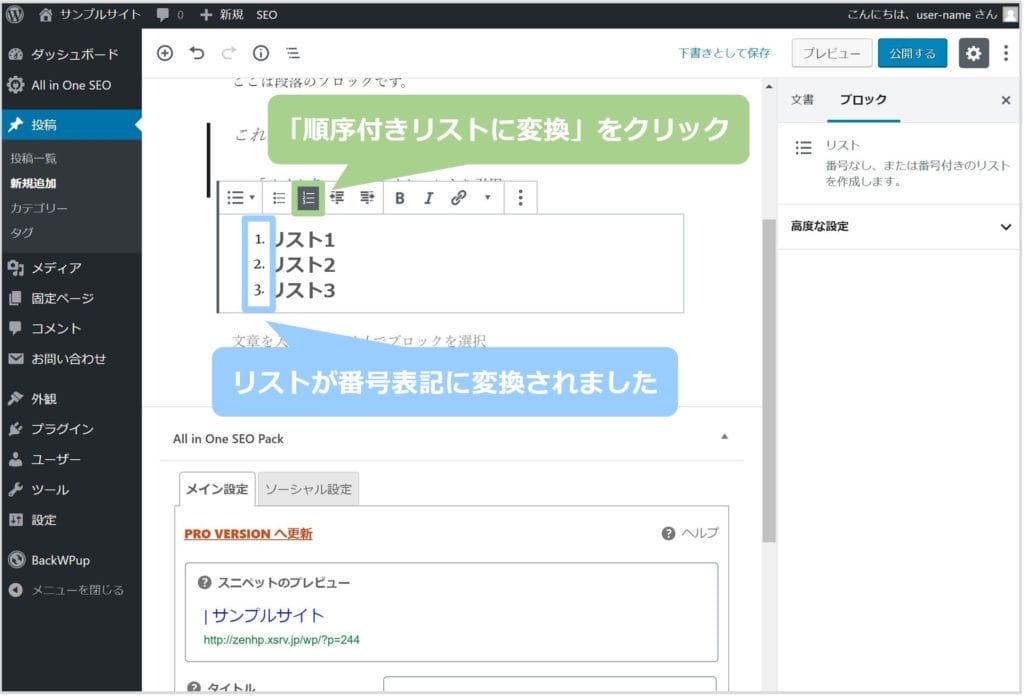Image resolution: width=1024 pixels, height=697 pixels.
Task: Convert to unordered bullet list
Action: coord(280,198)
